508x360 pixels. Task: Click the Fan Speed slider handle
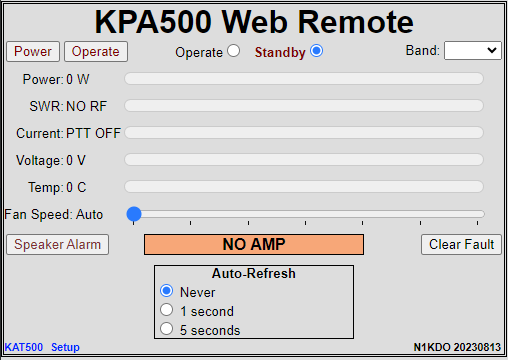coord(134,214)
